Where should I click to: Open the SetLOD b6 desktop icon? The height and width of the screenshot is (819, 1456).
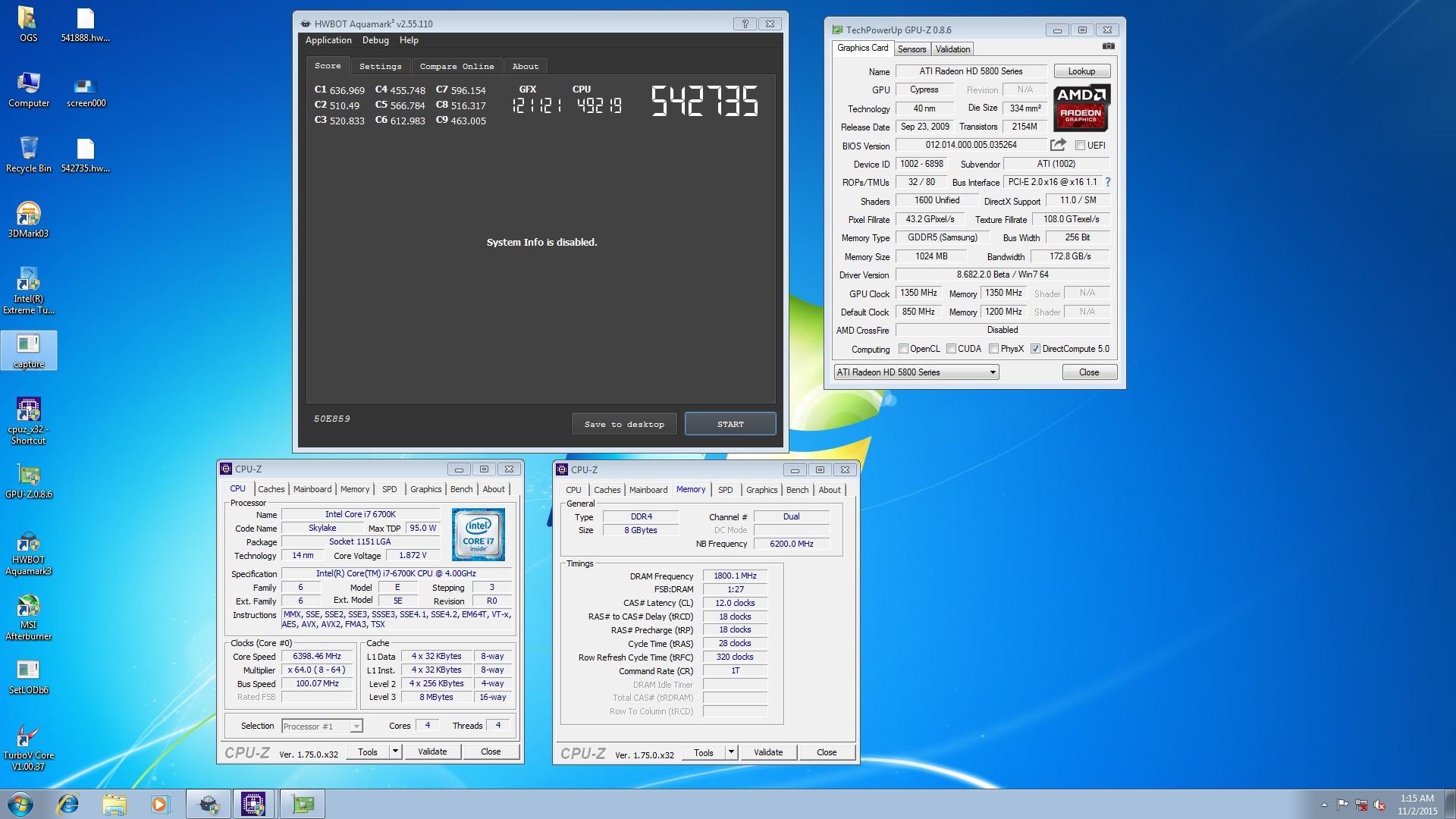pyautogui.click(x=28, y=676)
